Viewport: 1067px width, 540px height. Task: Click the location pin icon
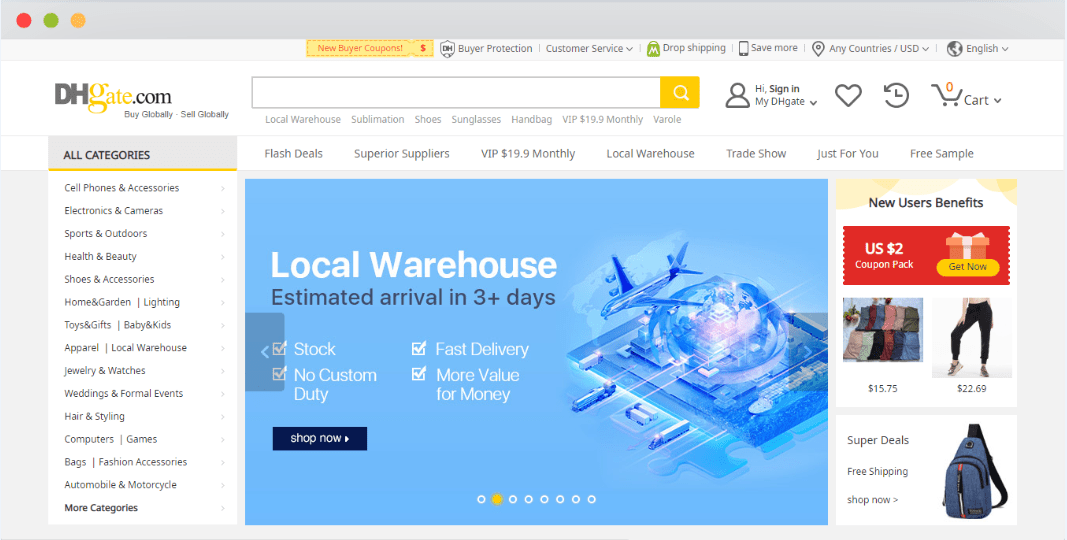(818, 48)
